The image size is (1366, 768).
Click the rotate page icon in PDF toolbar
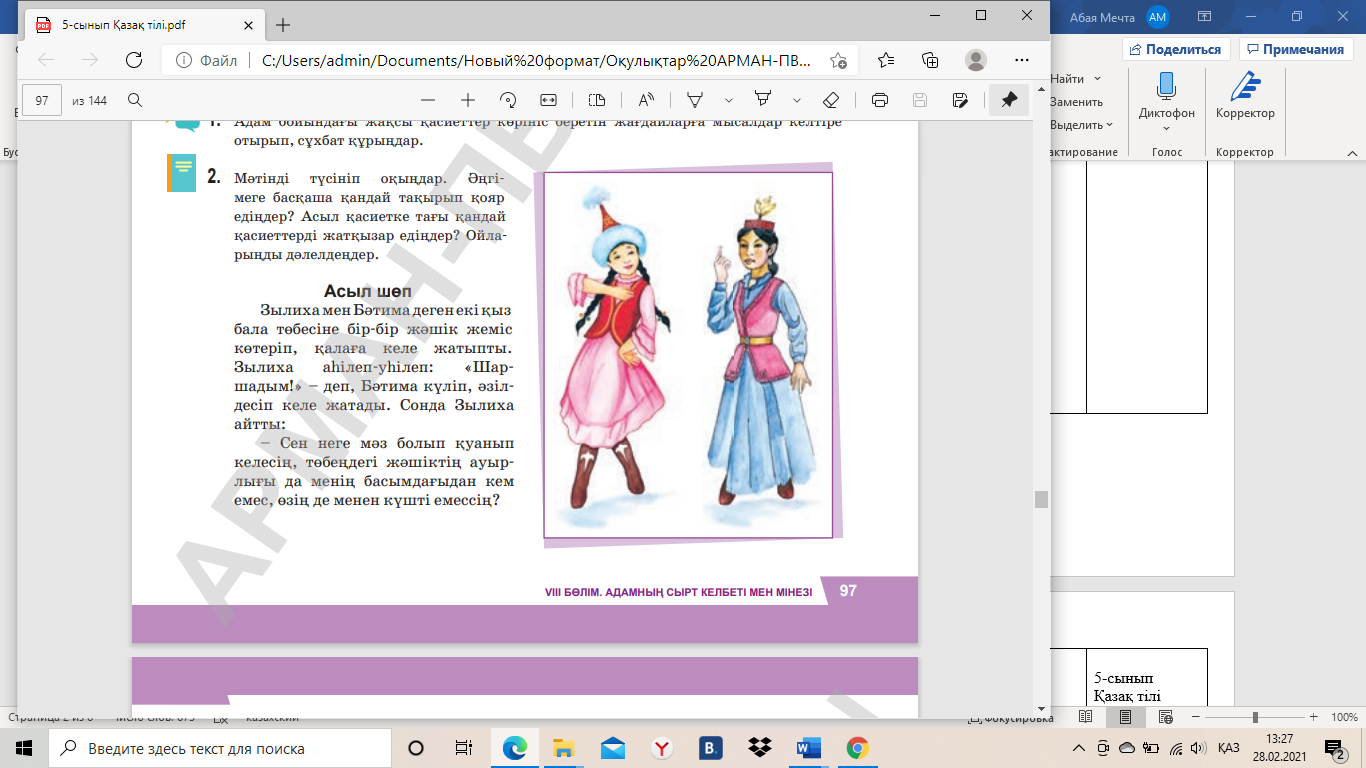tap(508, 100)
